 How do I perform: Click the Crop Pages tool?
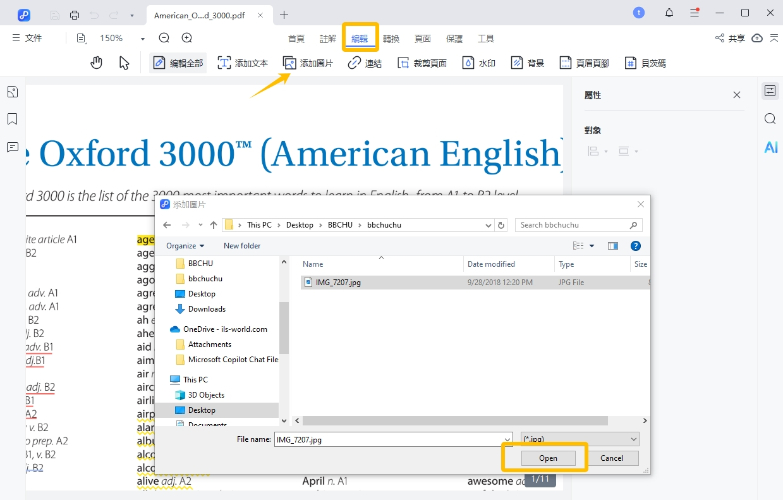pyautogui.click(x=422, y=63)
